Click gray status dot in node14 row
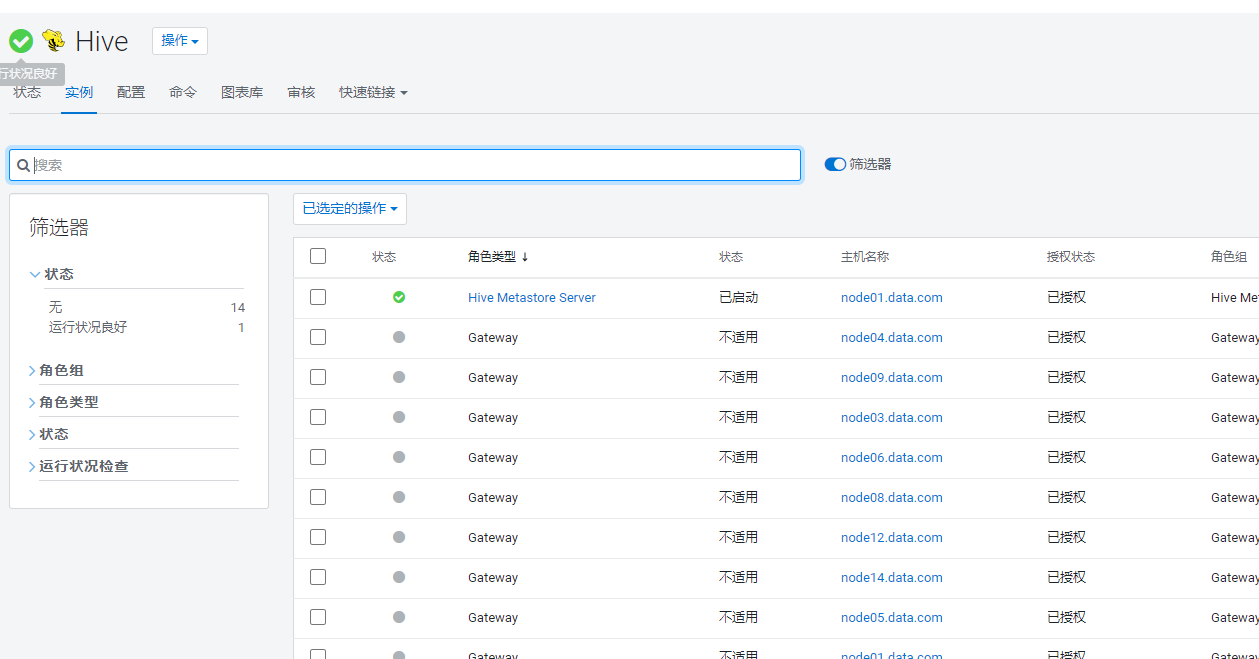Screen dimensions: 1259x659 [x=399, y=577]
